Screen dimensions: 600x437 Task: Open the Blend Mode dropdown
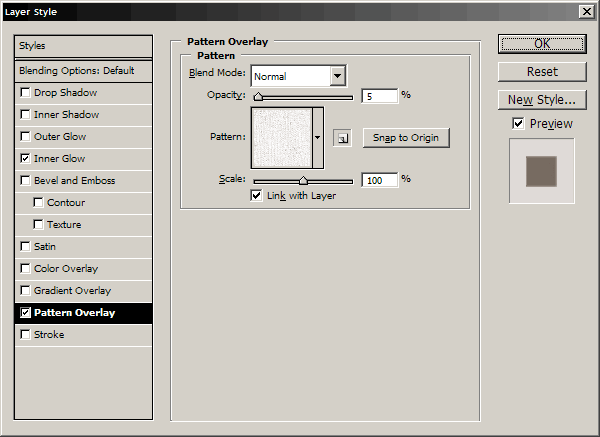[x=337, y=76]
